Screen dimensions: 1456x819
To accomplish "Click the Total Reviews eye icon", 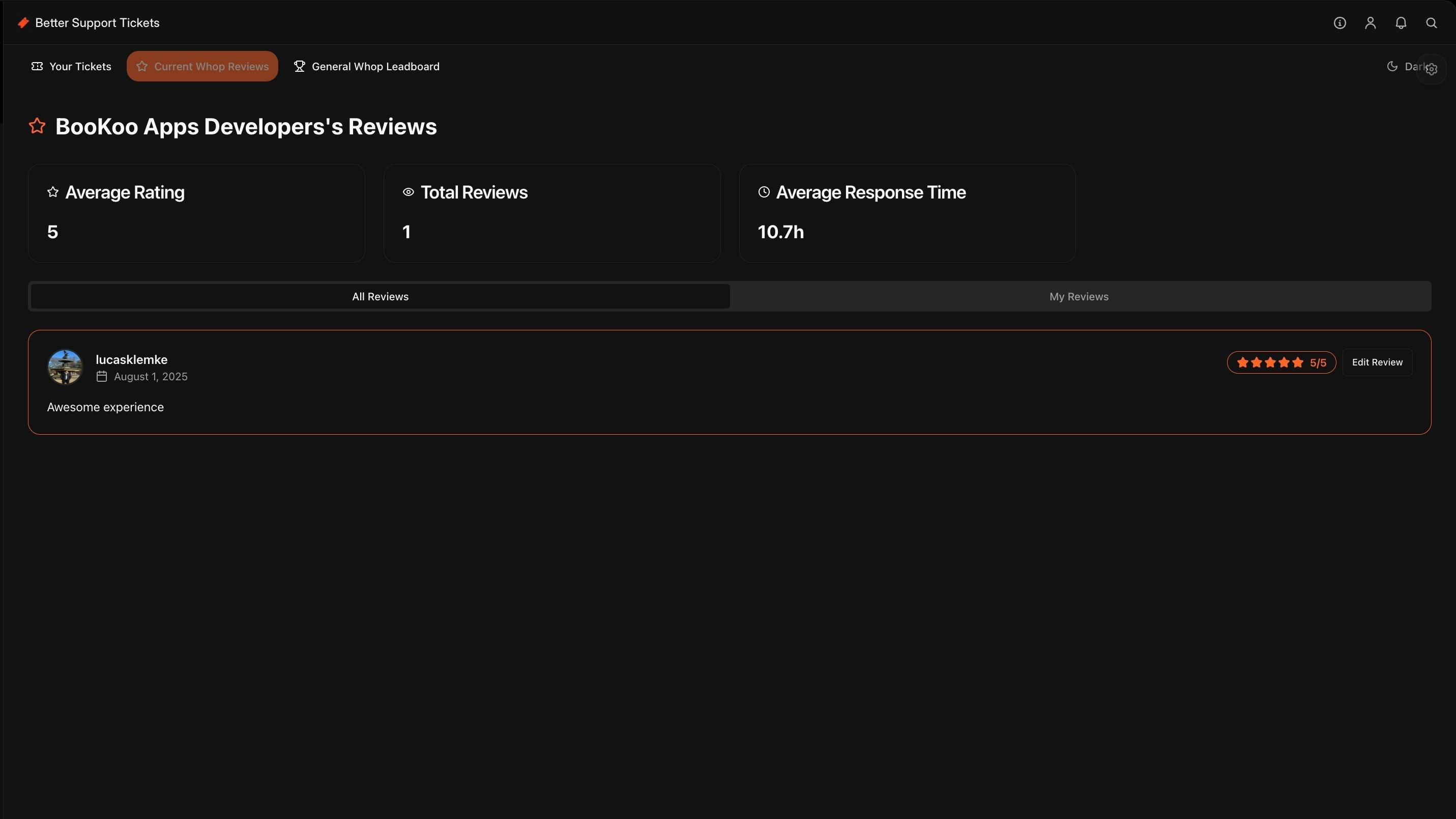I will (x=408, y=192).
